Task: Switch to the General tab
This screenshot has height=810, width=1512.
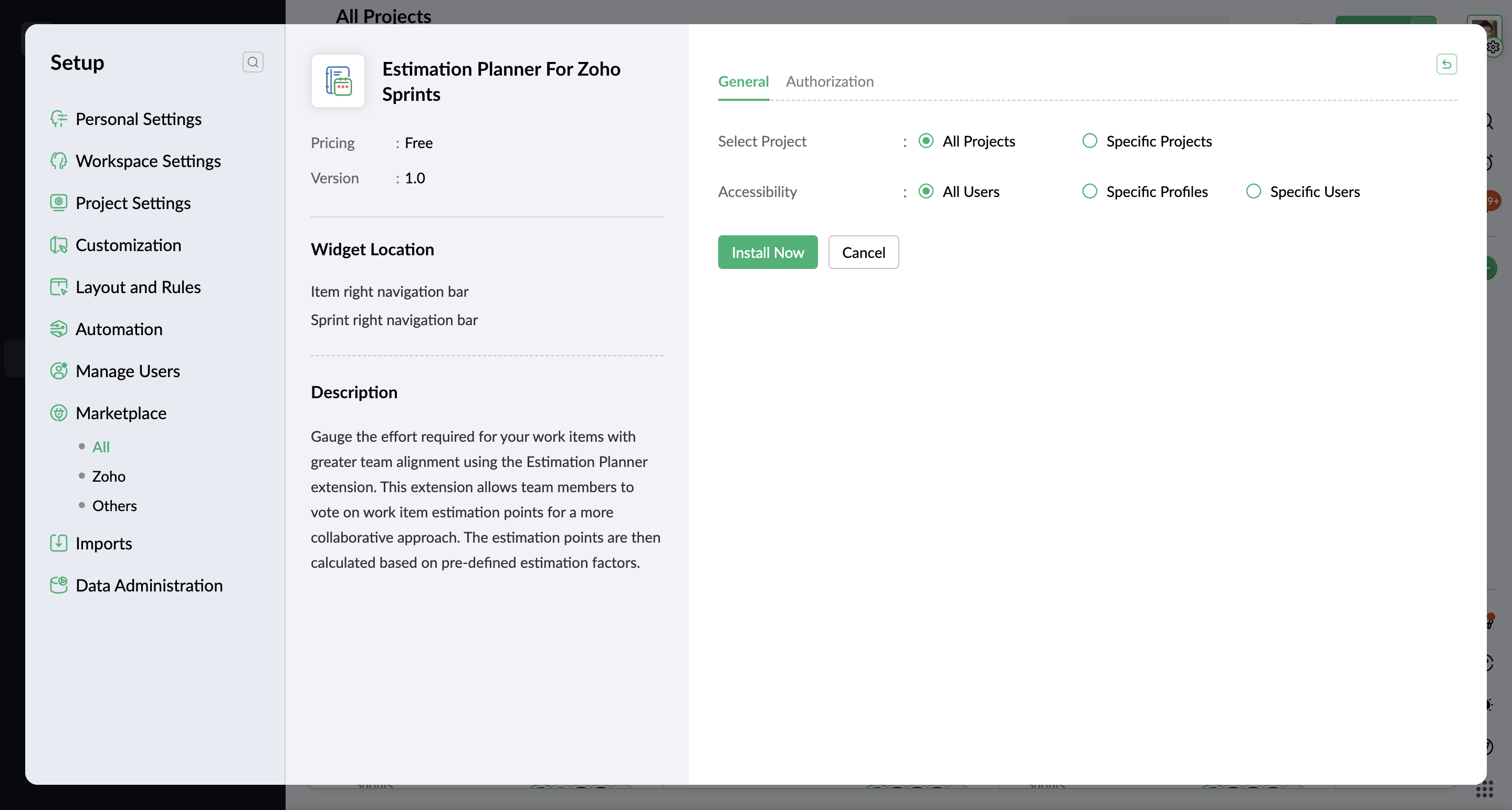Action: [x=743, y=81]
